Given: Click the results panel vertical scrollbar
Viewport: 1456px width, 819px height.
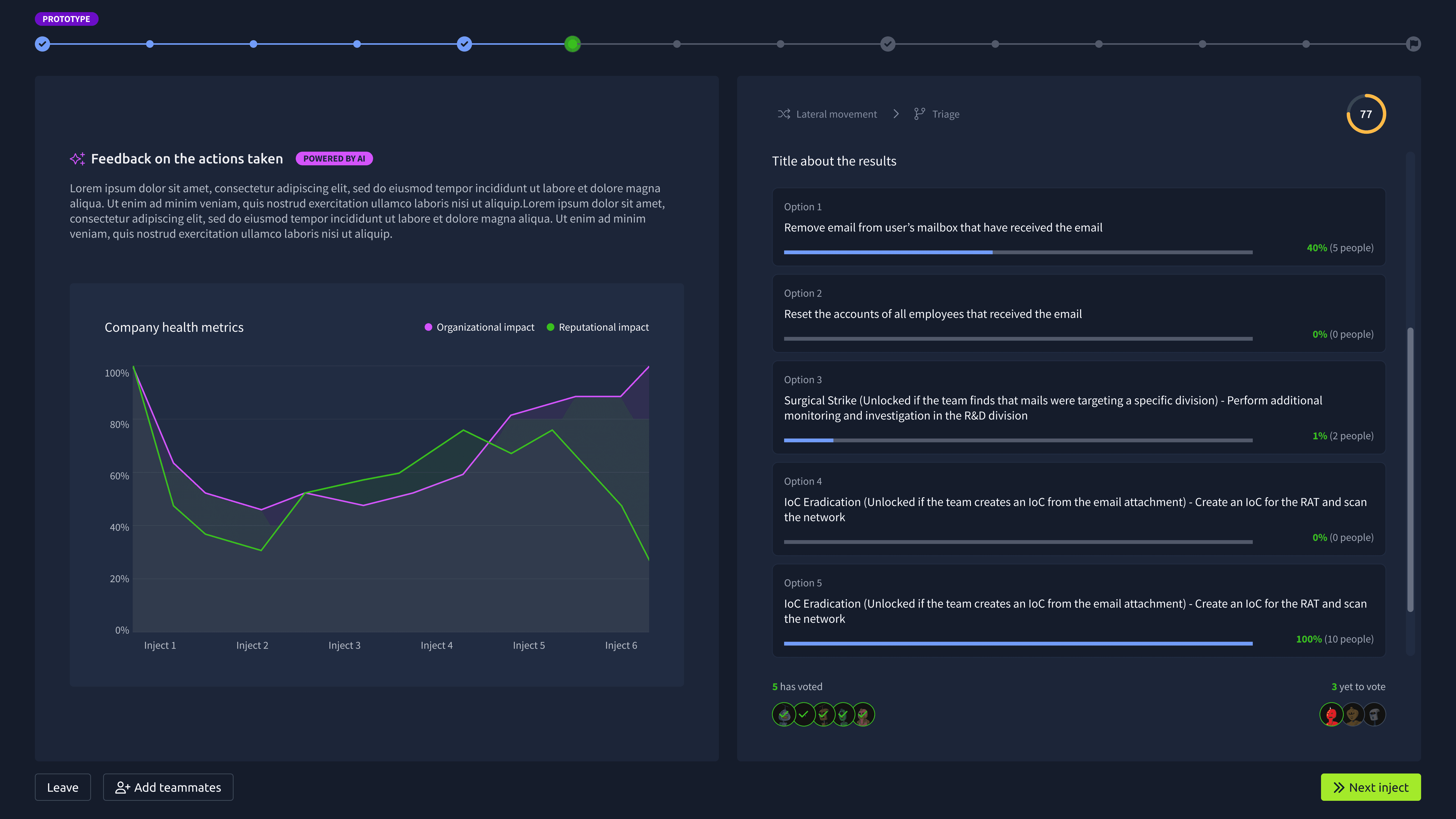Looking at the screenshot, I should point(1410,469).
